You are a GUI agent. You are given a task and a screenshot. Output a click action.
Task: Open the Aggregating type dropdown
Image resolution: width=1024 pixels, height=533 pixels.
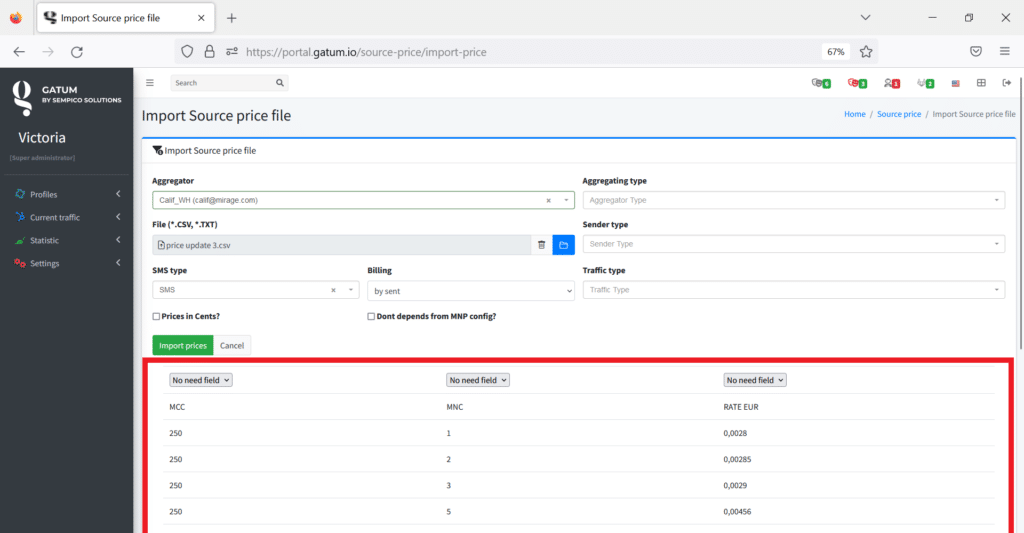(x=793, y=200)
